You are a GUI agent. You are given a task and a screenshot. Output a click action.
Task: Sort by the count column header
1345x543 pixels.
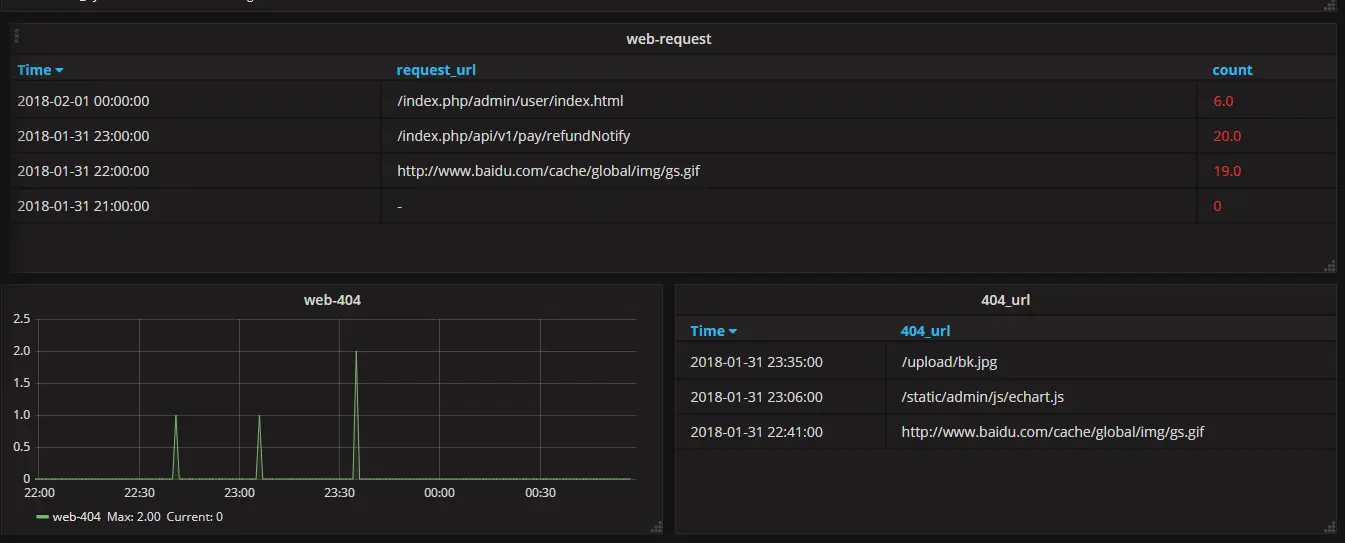(x=1232, y=70)
